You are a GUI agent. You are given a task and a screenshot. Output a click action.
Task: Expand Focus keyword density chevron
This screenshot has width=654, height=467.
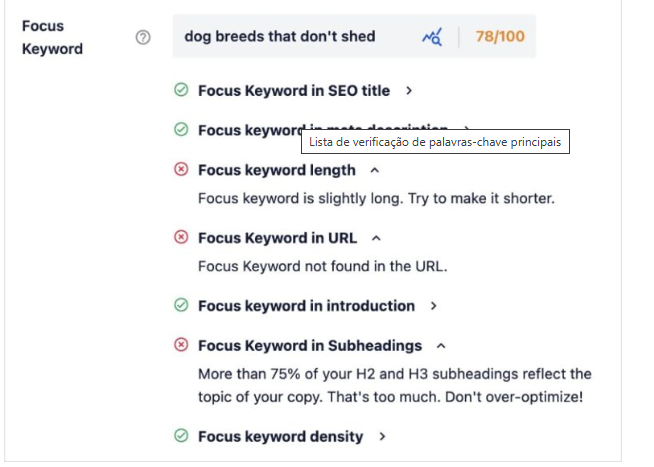[382, 437]
